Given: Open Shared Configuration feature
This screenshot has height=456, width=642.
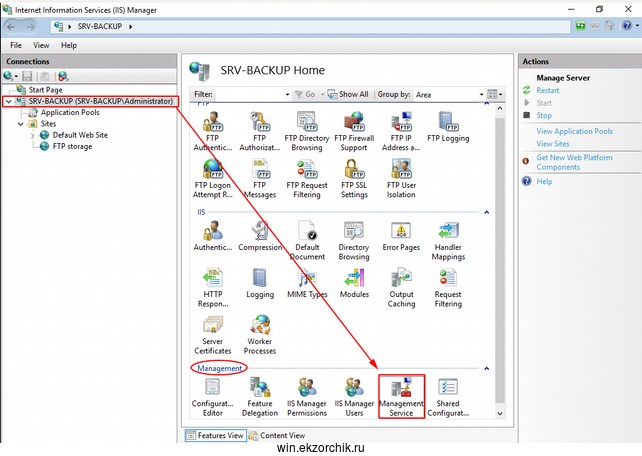Looking at the screenshot, I should [x=448, y=397].
